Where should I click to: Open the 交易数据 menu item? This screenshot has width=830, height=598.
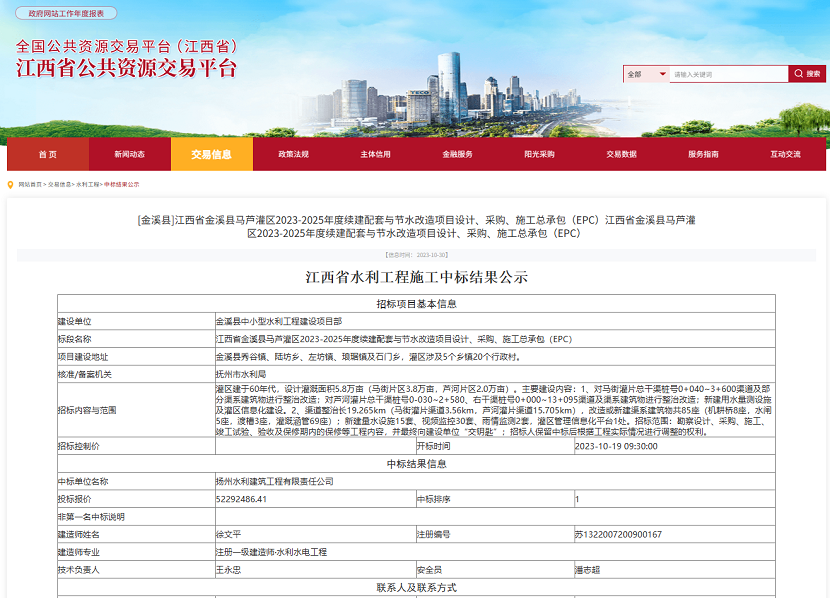[x=622, y=154]
